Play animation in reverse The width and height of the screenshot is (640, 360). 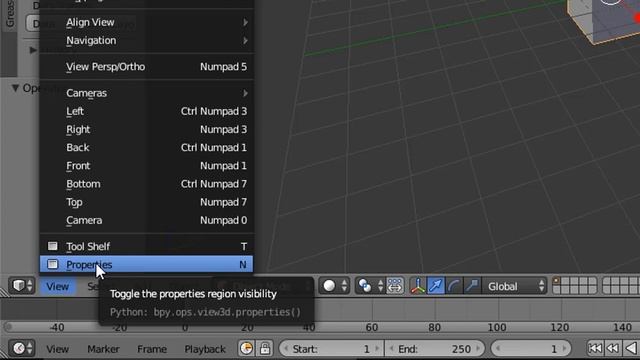click(631, 349)
